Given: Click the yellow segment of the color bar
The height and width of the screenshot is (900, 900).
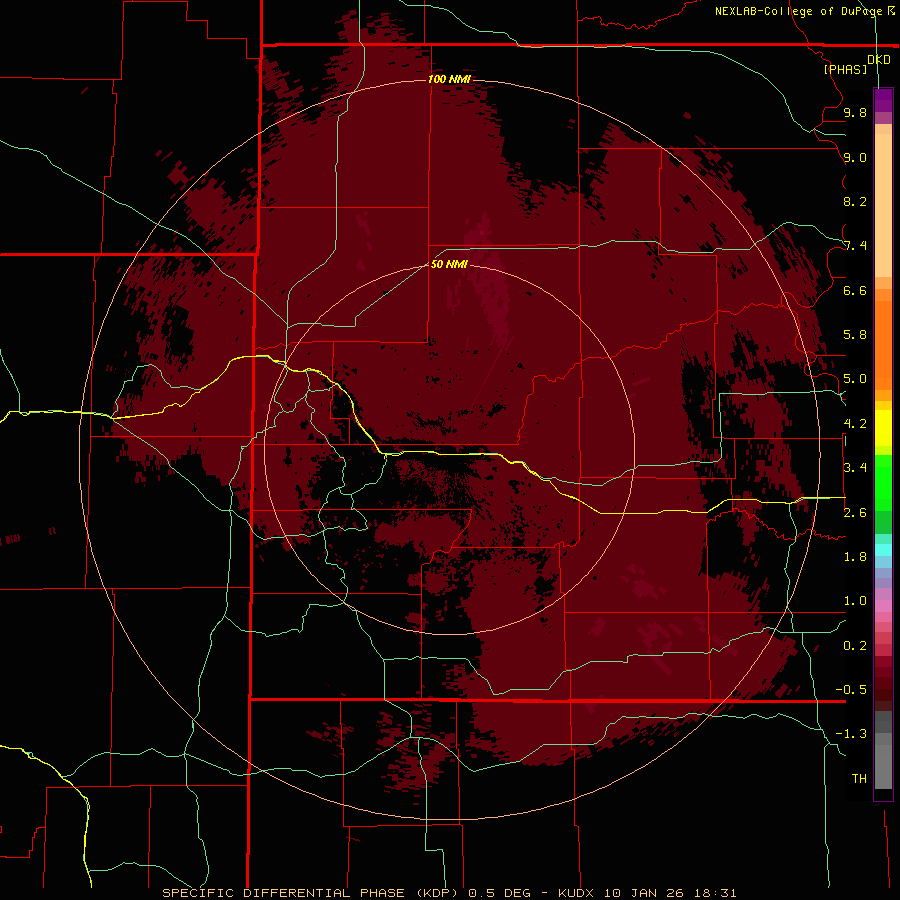Looking at the screenshot, I should click(x=883, y=428).
